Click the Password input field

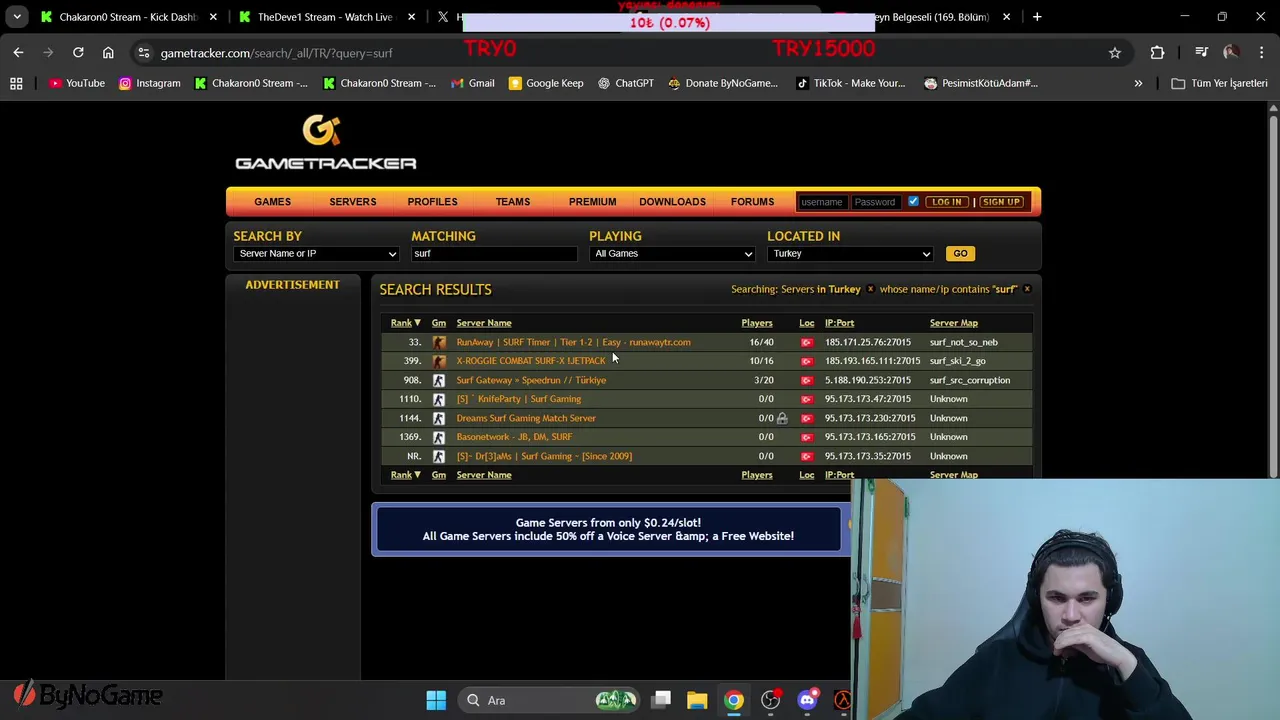coord(875,202)
